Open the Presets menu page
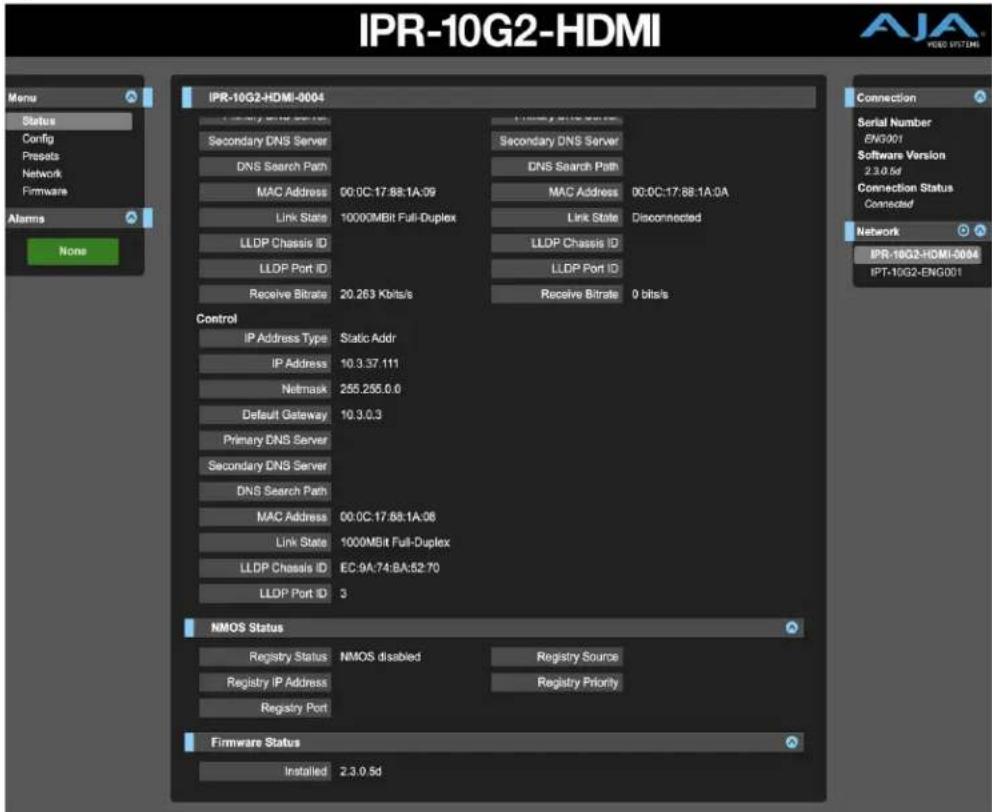The image size is (992, 812). (40, 156)
